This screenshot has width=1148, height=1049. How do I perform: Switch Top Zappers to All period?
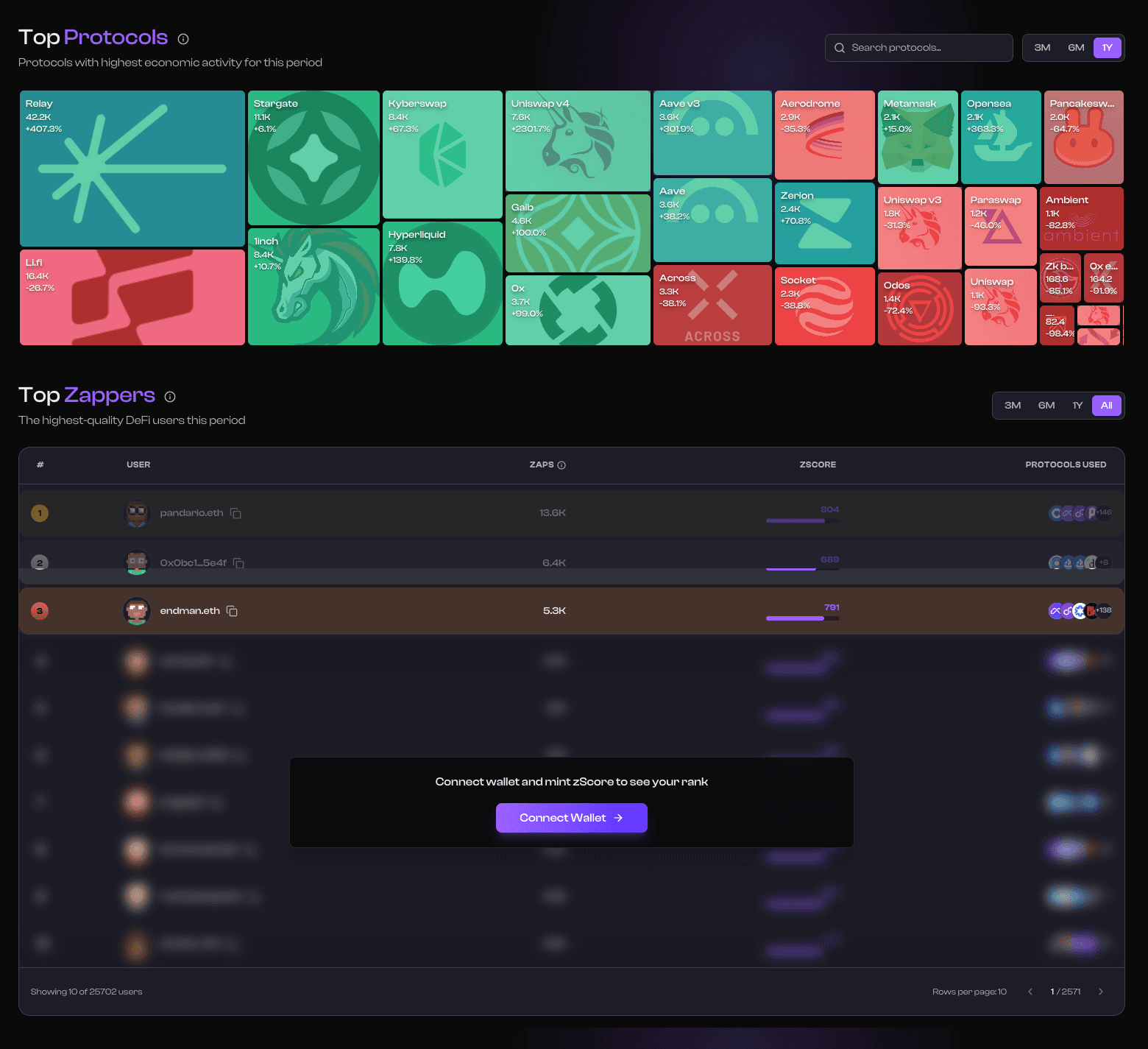[1106, 406]
